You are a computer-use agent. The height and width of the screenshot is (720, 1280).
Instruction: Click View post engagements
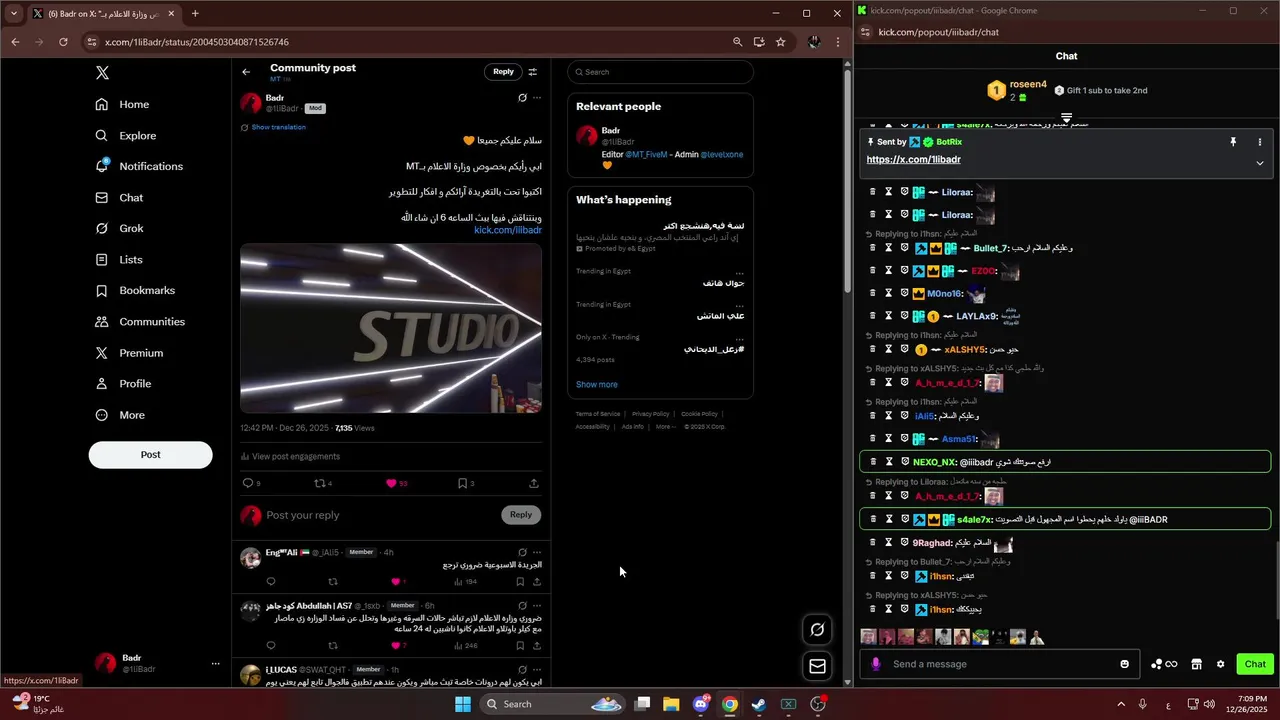point(290,456)
